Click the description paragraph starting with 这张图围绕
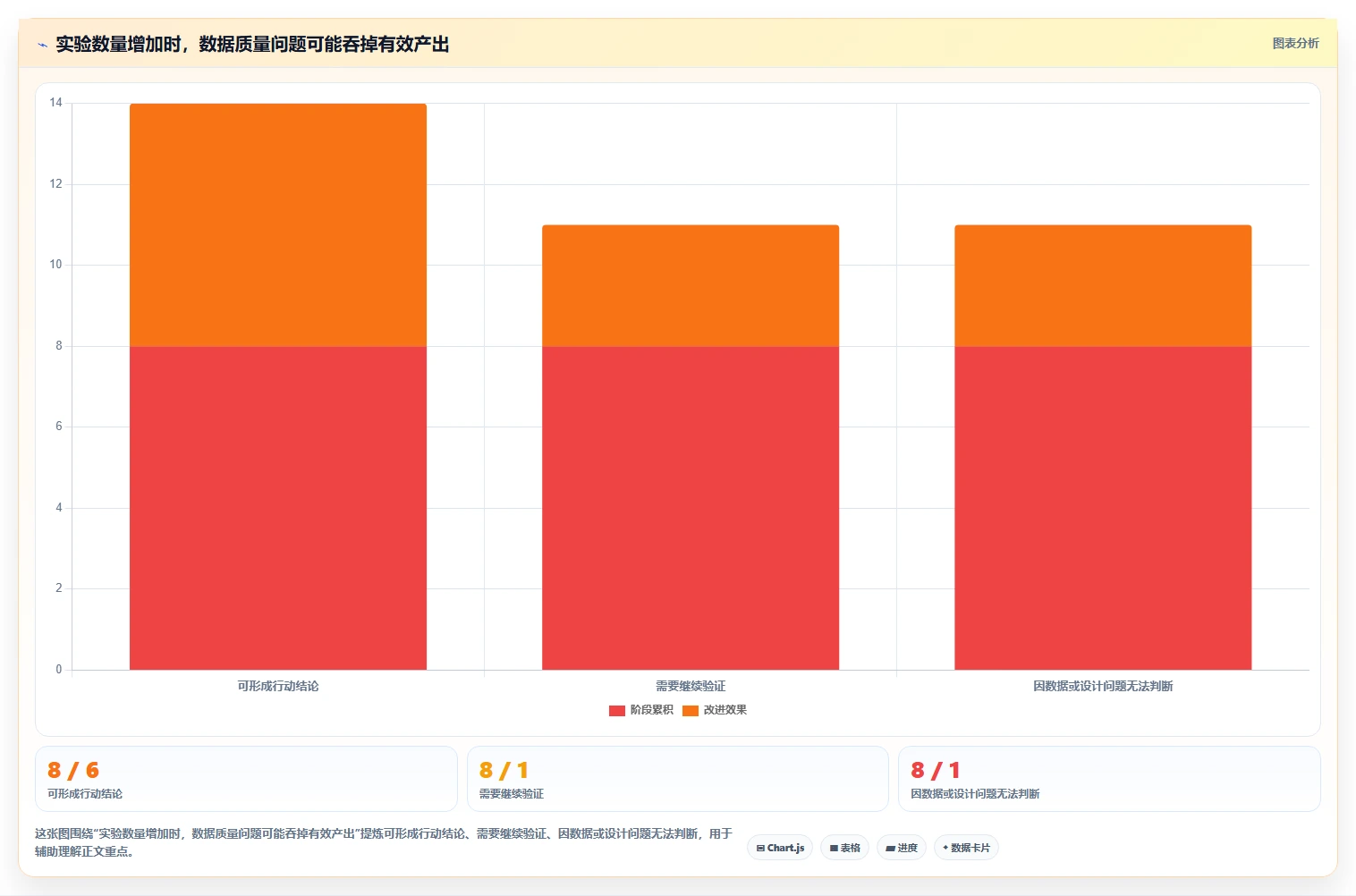This screenshot has height=896, width=1356. 384,842
